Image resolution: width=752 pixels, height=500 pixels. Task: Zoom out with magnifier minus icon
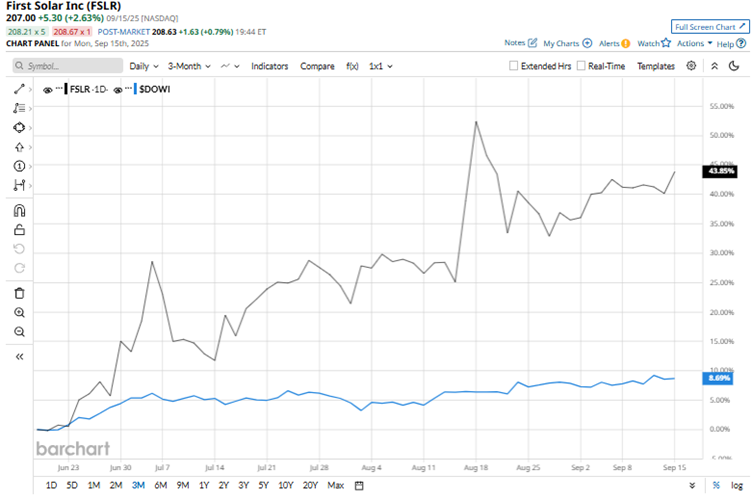pos(19,332)
